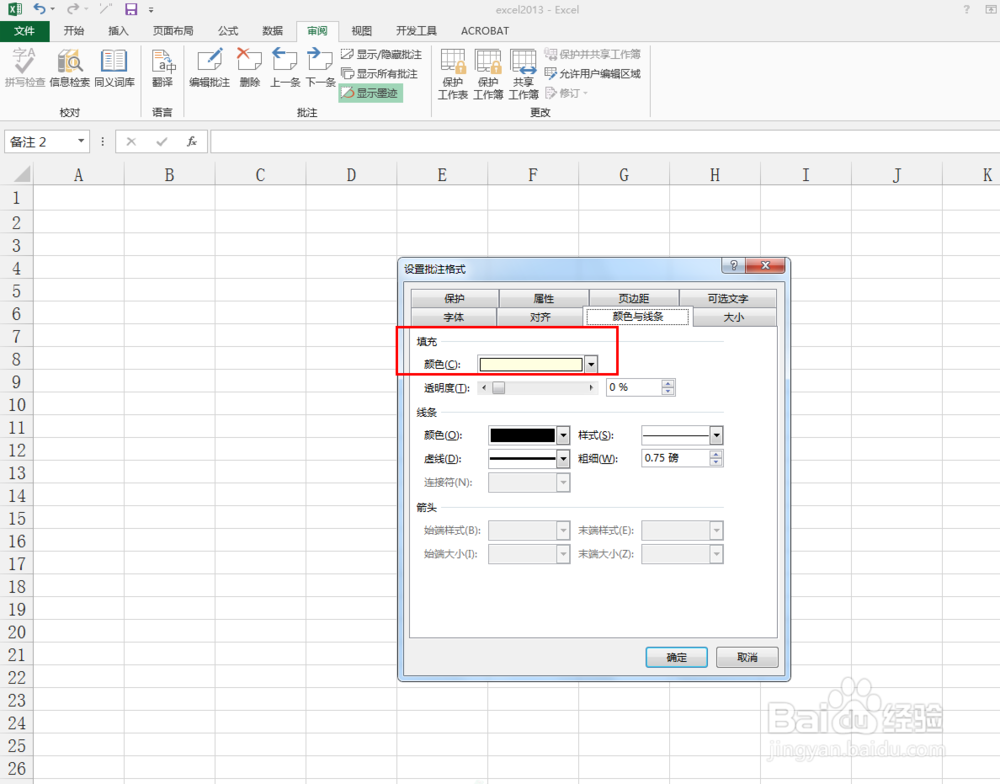Click the cancel (X) formula bar icon
Screen dimensions: 1000x784
(131, 142)
